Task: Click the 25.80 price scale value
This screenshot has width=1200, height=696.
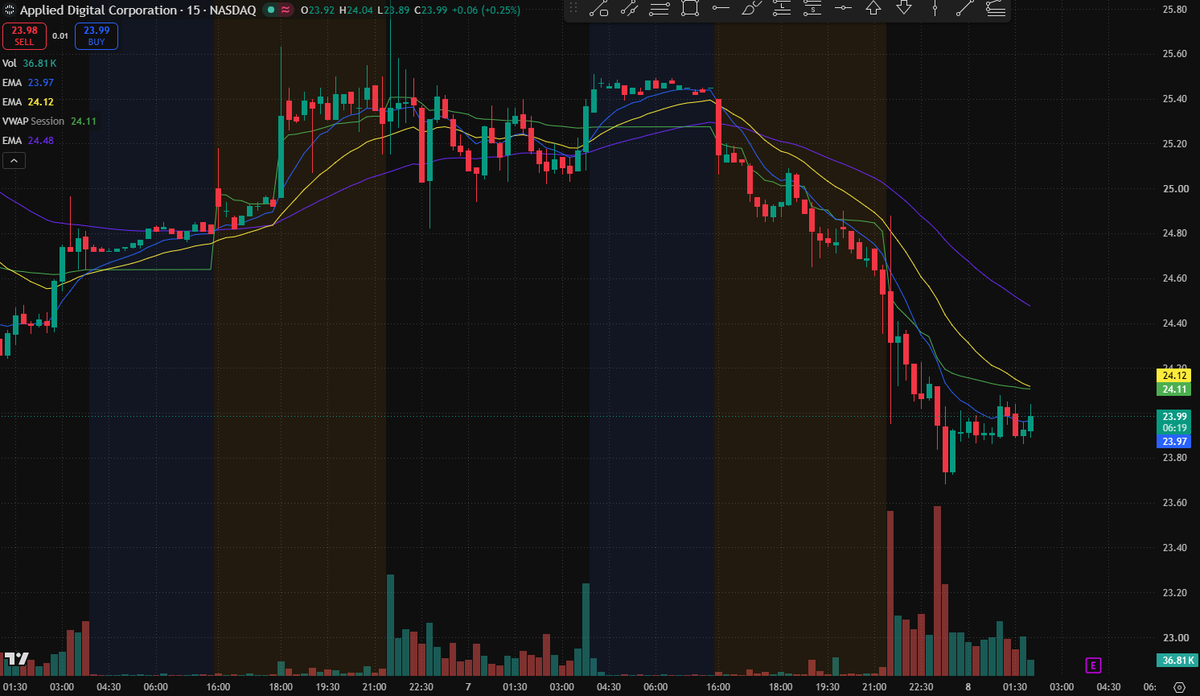Action: point(1174,9)
